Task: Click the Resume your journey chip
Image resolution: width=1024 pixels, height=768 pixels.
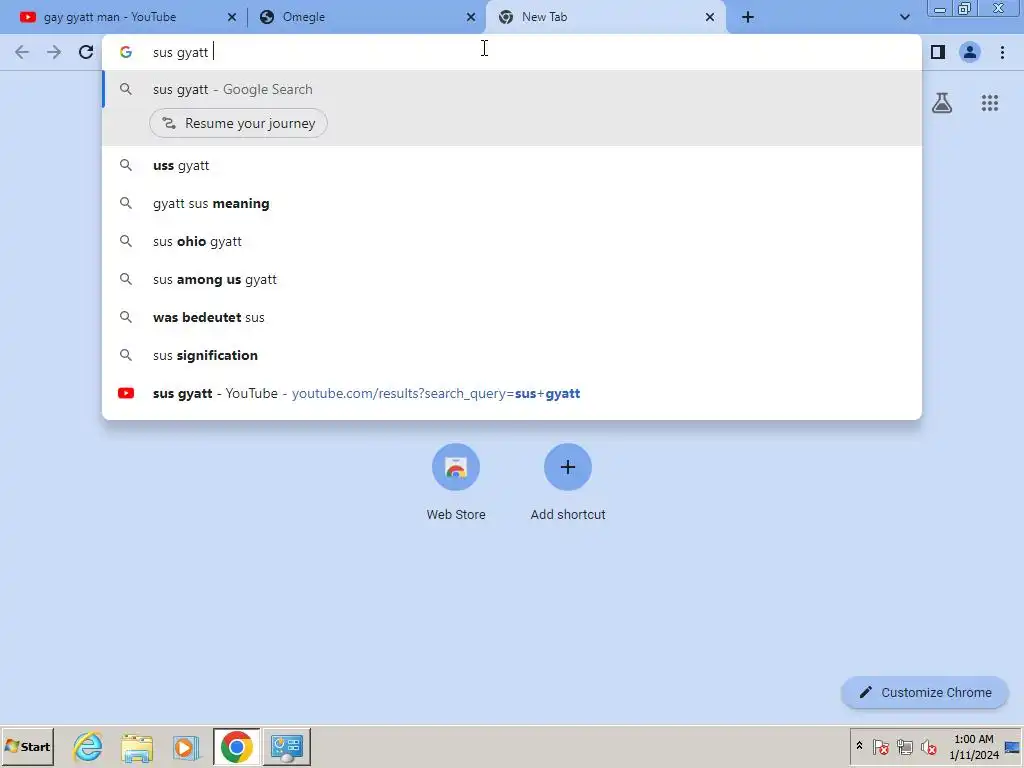Action: pyautogui.click(x=238, y=123)
